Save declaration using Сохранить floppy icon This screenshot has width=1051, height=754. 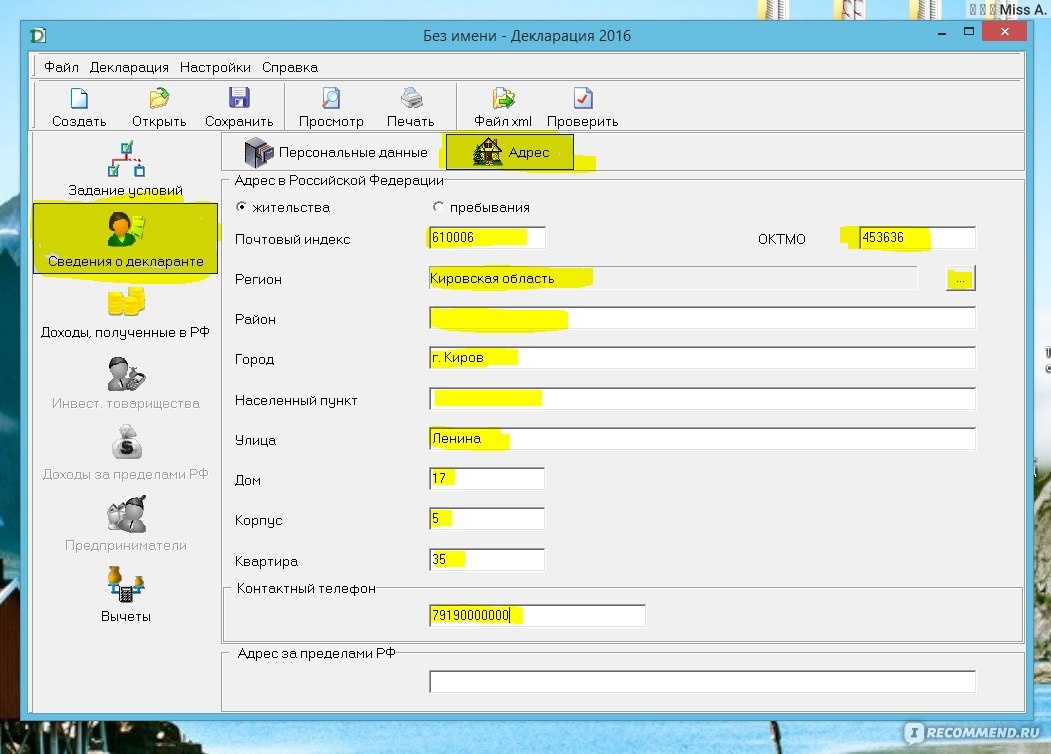click(239, 99)
